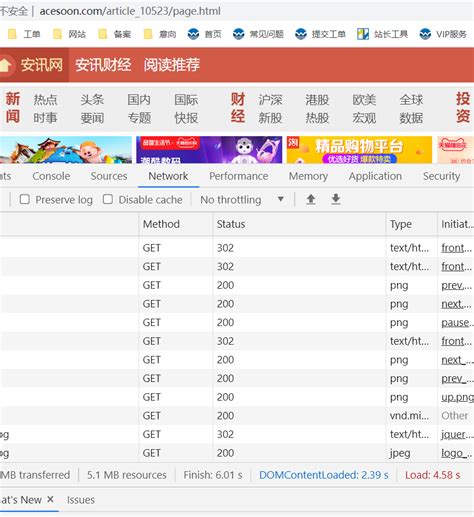This screenshot has width=474, height=517.
Task: Open the VIP服务 bookmark
Action: pyautogui.click(x=443, y=34)
